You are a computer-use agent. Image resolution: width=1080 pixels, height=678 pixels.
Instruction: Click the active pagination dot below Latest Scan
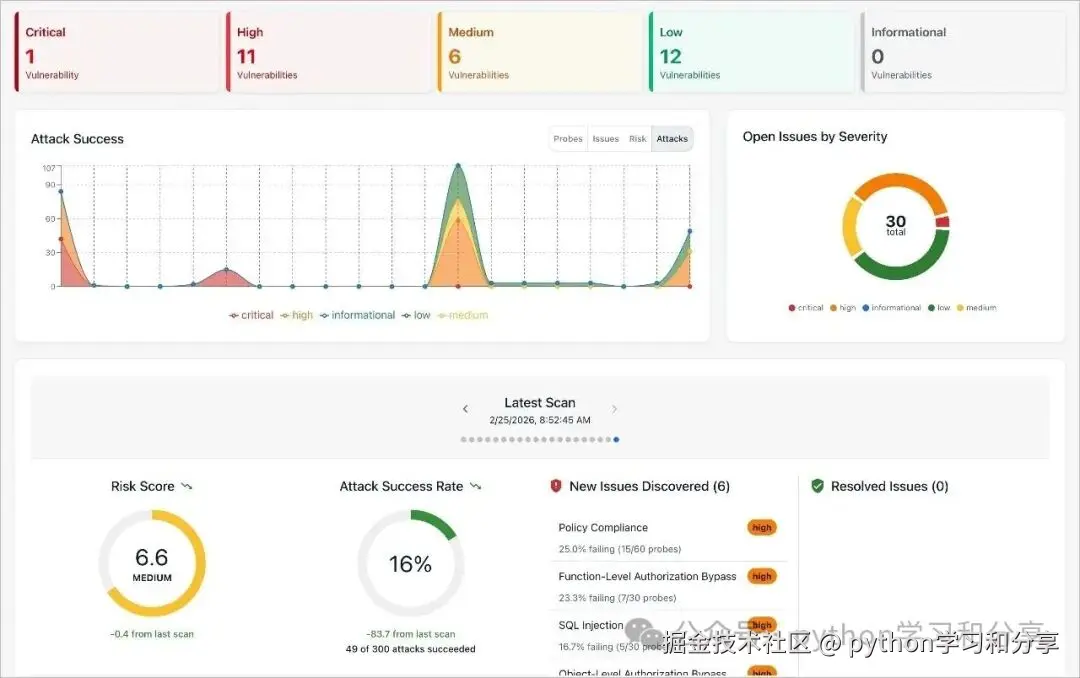(x=616, y=439)
